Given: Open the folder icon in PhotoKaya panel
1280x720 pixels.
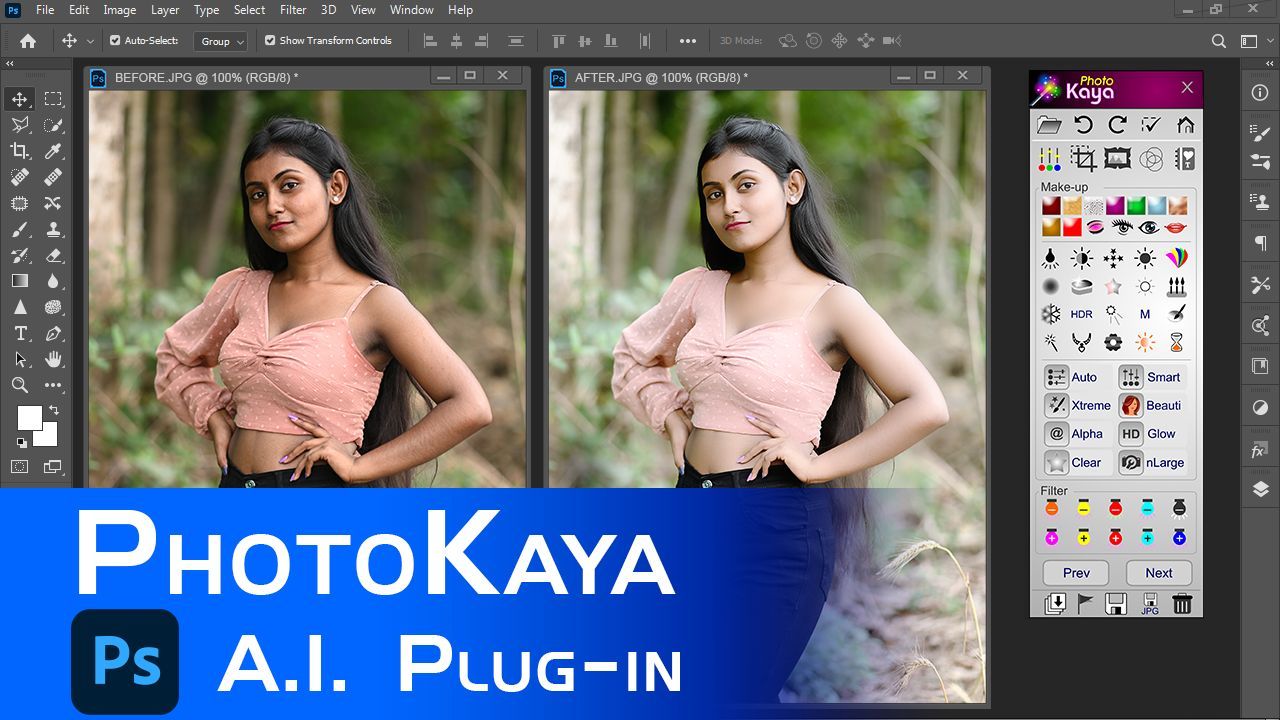Looking at the screenshot, I should 1049,125.
